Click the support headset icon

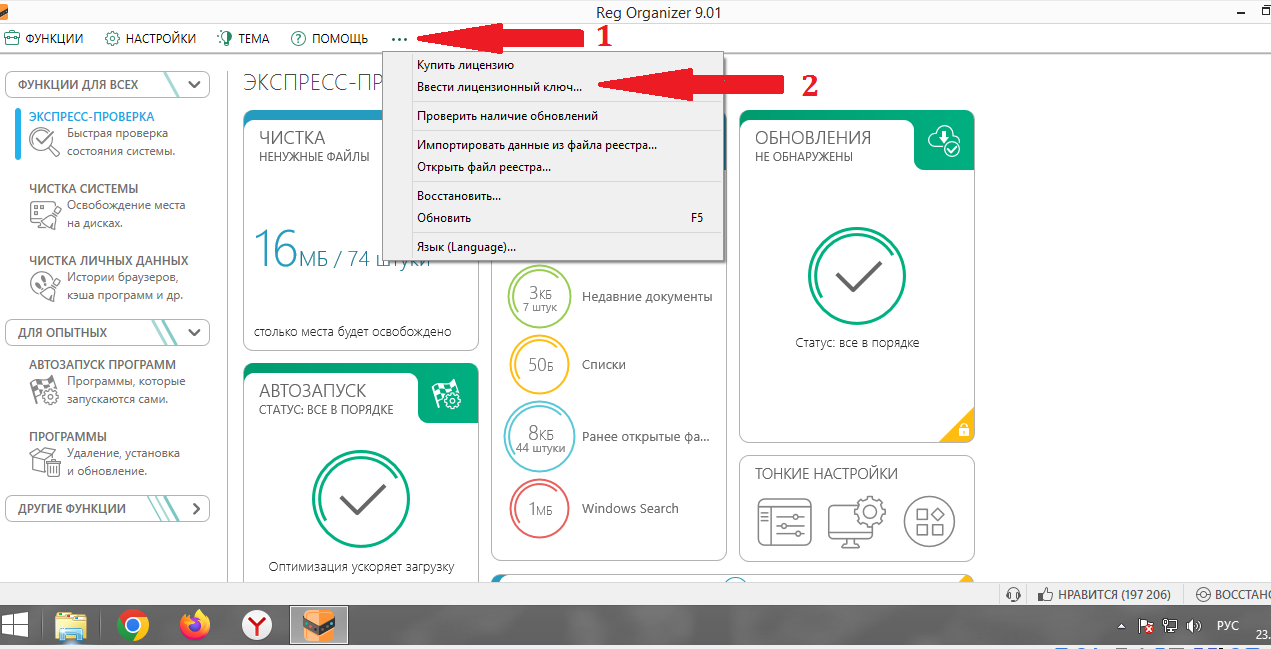[x=1013, y=595]
